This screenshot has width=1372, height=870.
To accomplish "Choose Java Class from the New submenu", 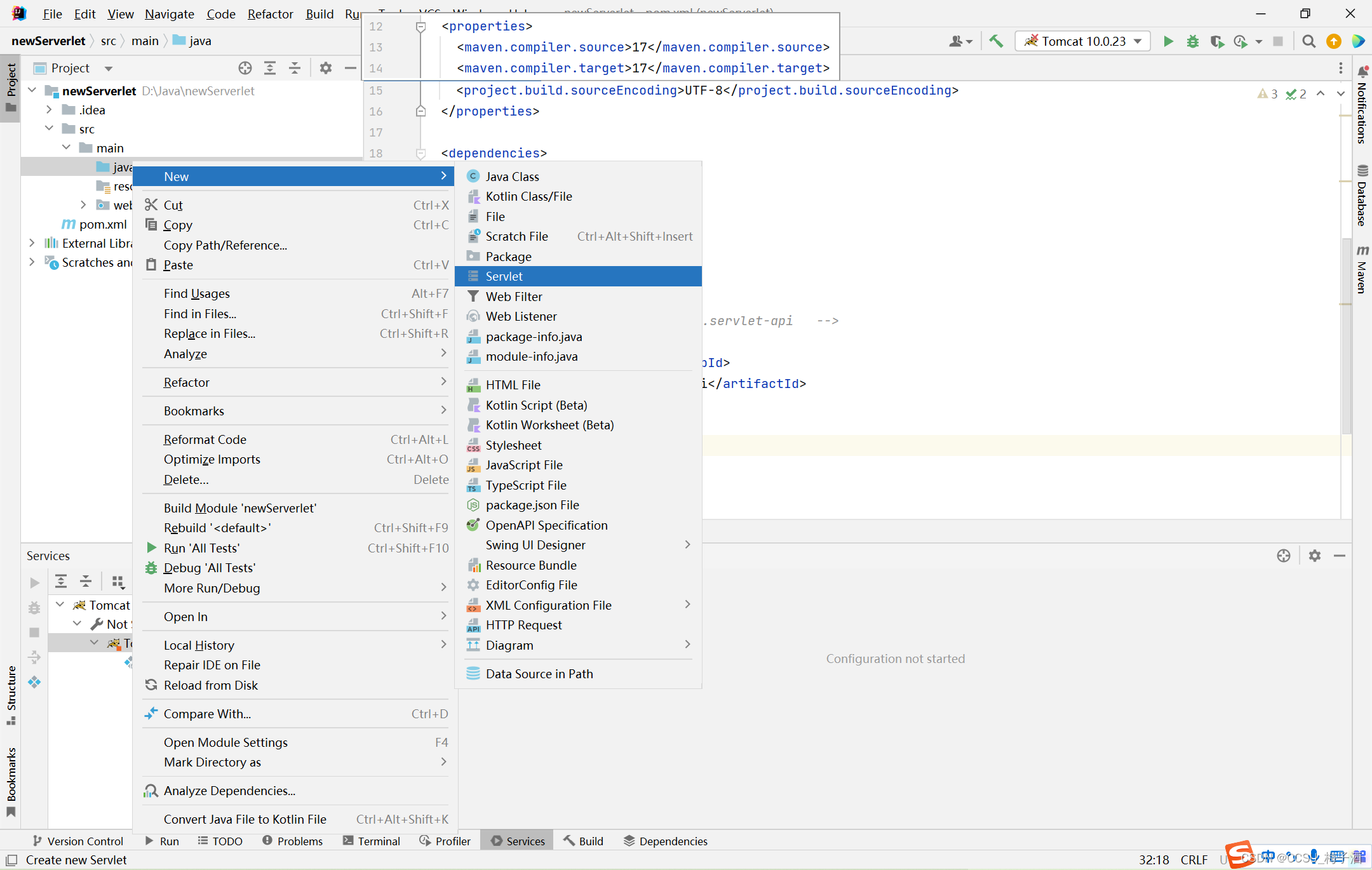I will [579, 177].
